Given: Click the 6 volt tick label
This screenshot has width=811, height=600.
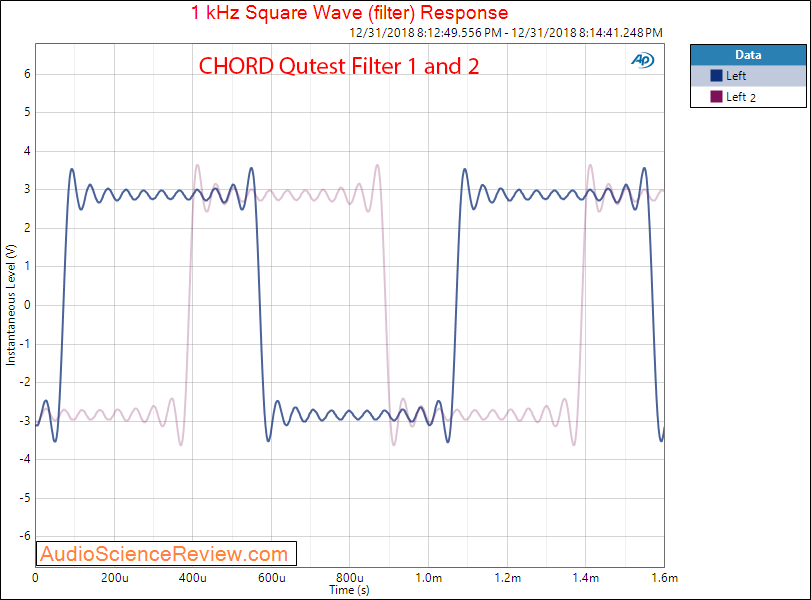Looking at the screenshot, I should click(27, 74).
